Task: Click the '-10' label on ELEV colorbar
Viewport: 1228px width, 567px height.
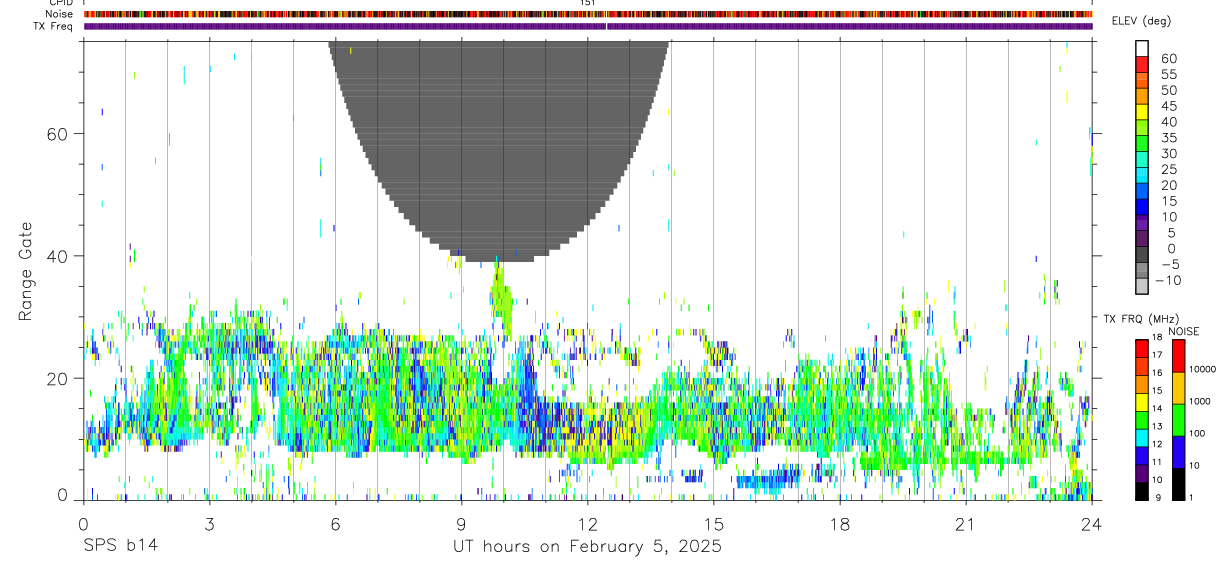Action: (1166, 281)
